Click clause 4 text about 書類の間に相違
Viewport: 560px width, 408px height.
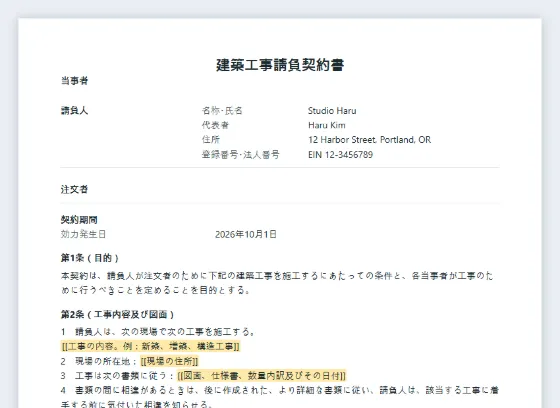coord(280,397)
